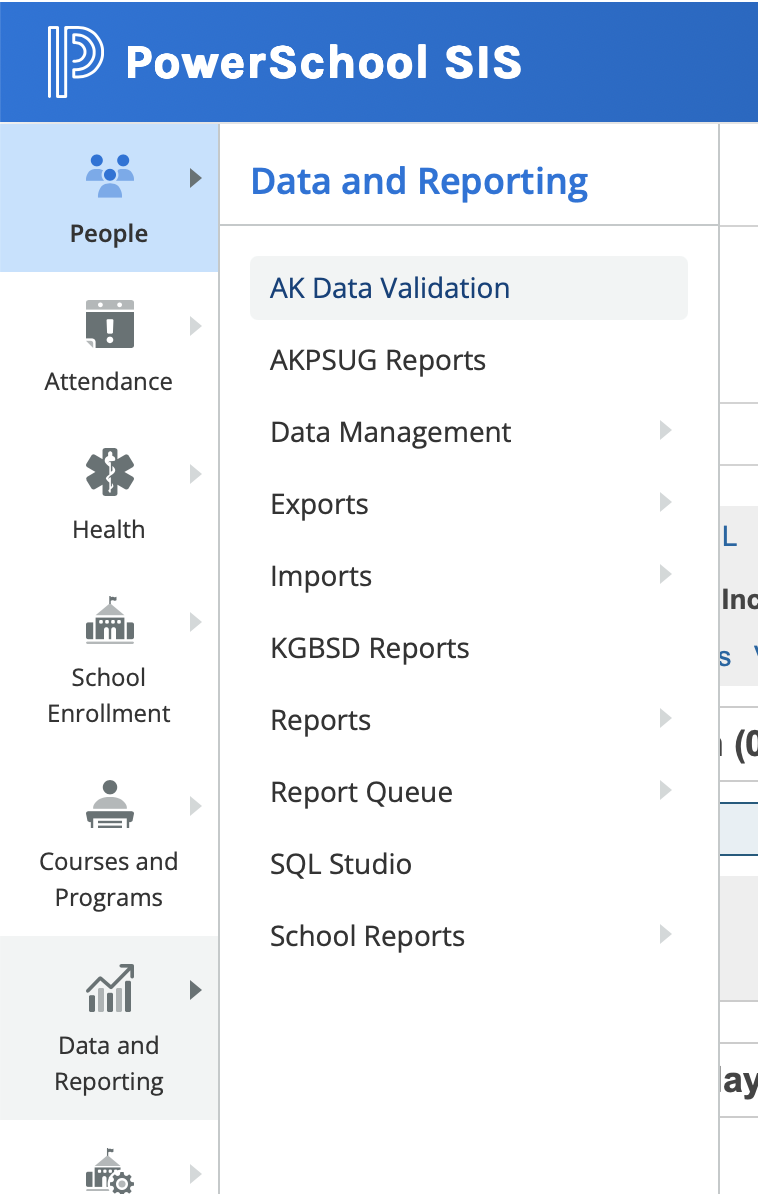Click the Data and Reporting chart icon

(110, 988)
